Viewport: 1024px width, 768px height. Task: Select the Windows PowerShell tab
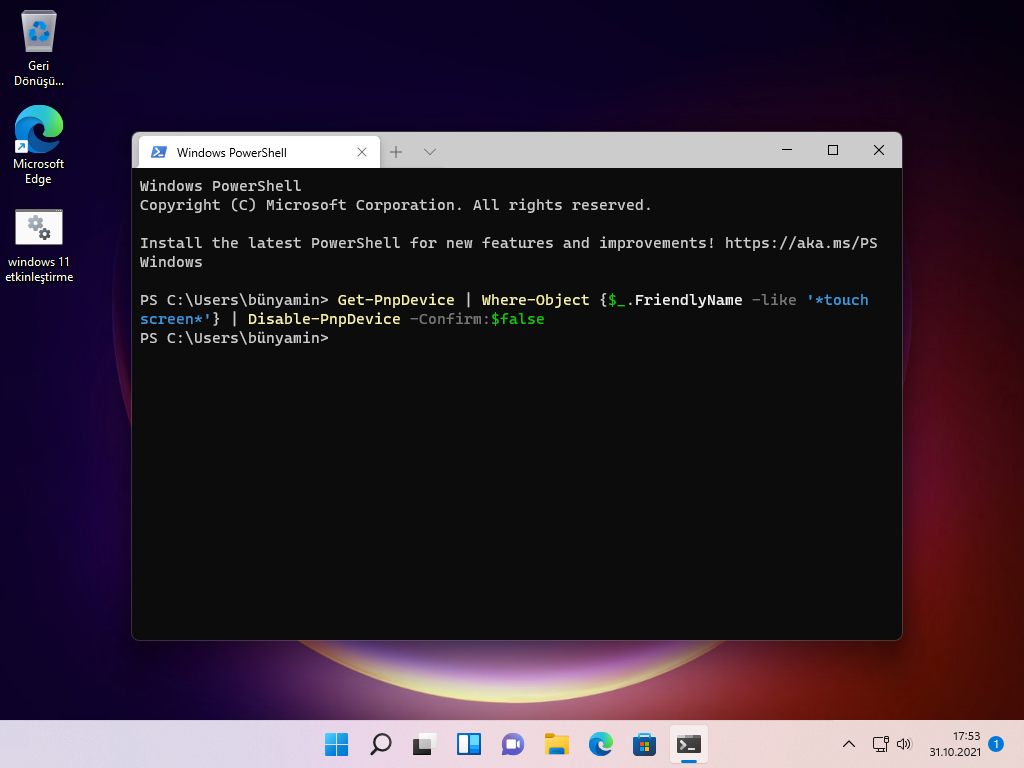(x=259, y=152)
